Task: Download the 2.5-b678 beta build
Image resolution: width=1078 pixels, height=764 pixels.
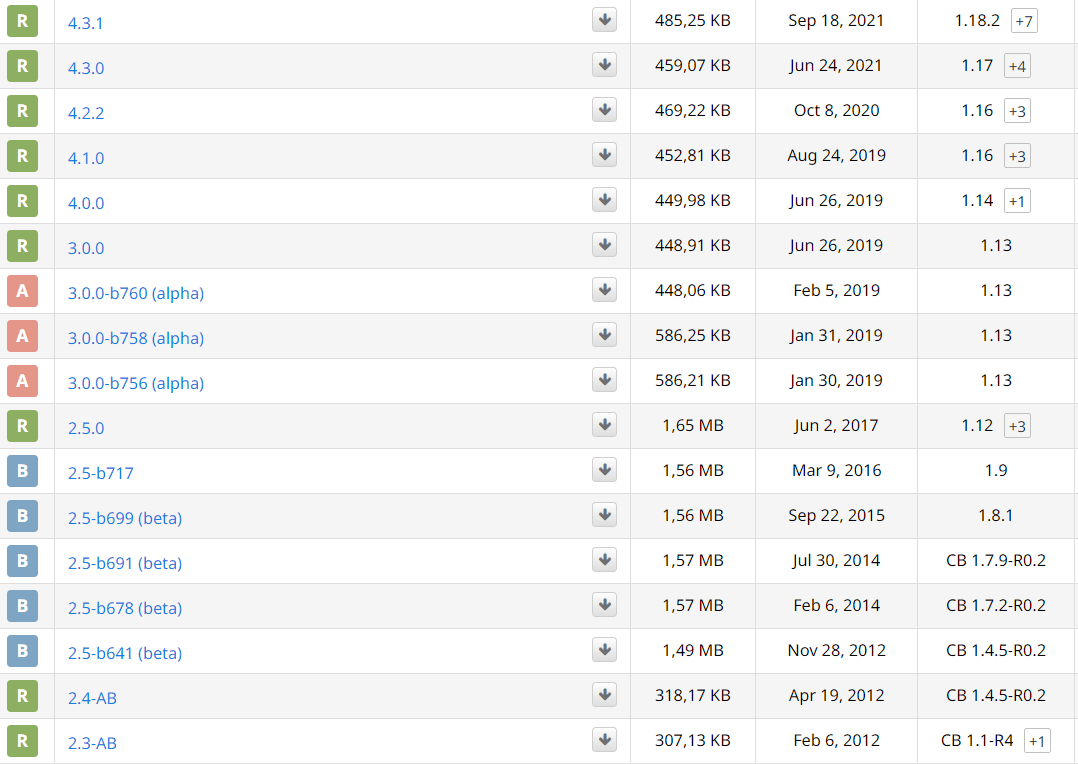Action: (x=604, y=605)
